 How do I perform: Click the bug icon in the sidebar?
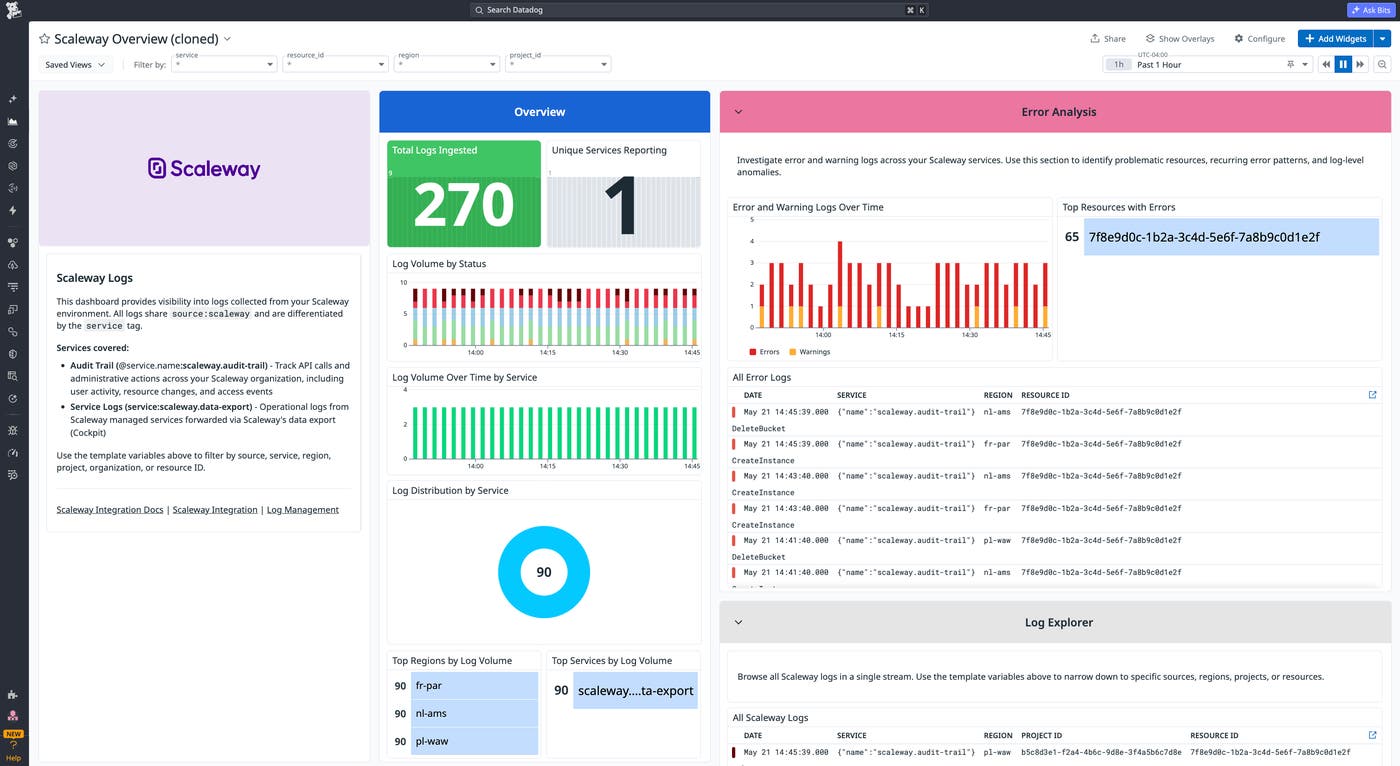(x=13, y=430)
